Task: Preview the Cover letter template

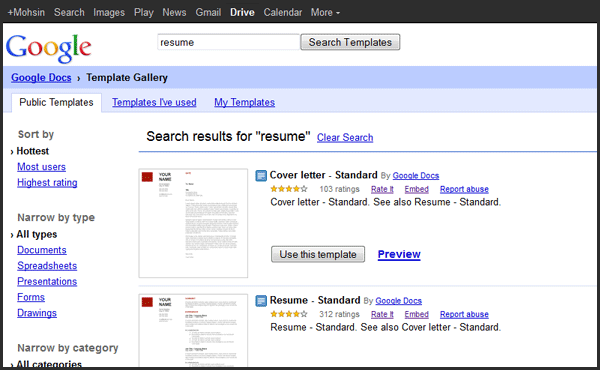Action: point(399,254)
